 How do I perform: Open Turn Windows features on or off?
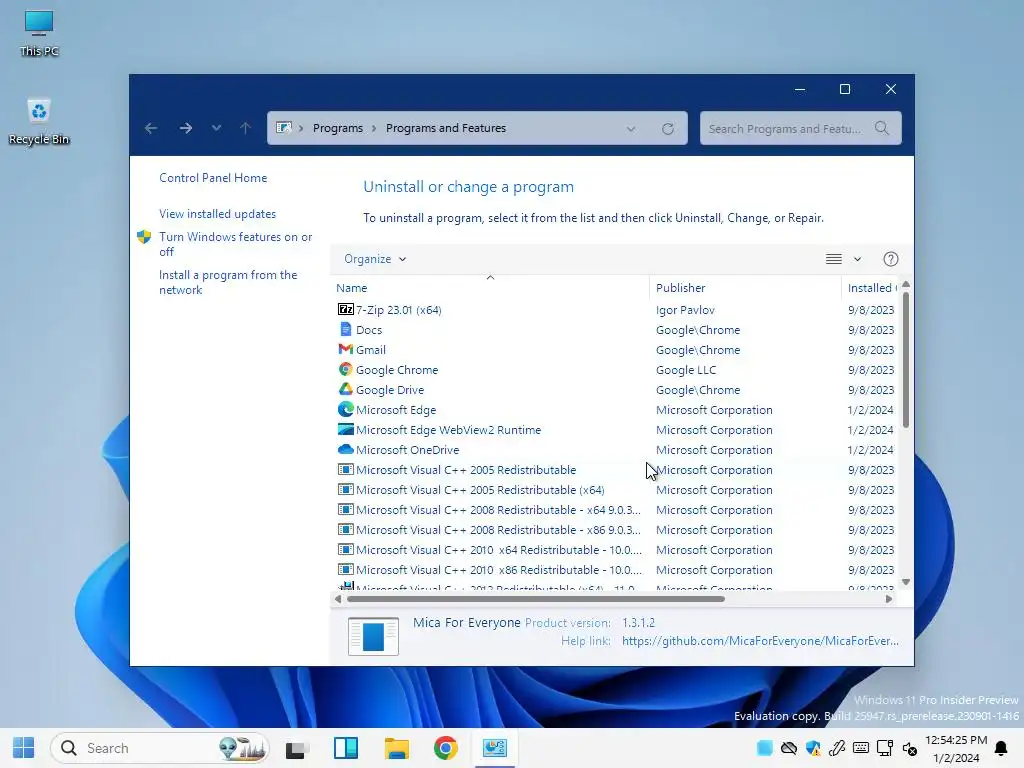pos(236,244)
